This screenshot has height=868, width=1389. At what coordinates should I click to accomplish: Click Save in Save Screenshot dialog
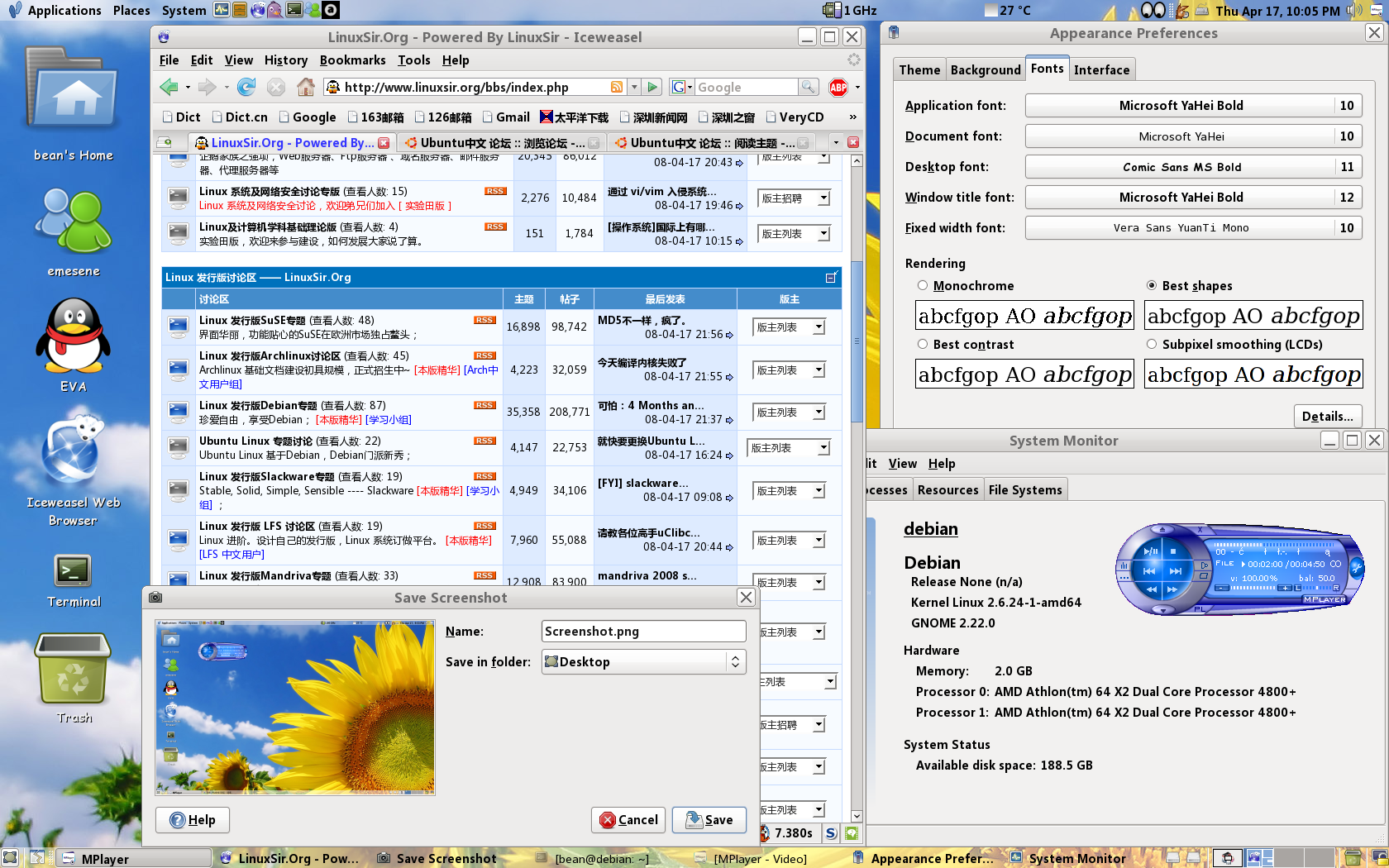709,819
